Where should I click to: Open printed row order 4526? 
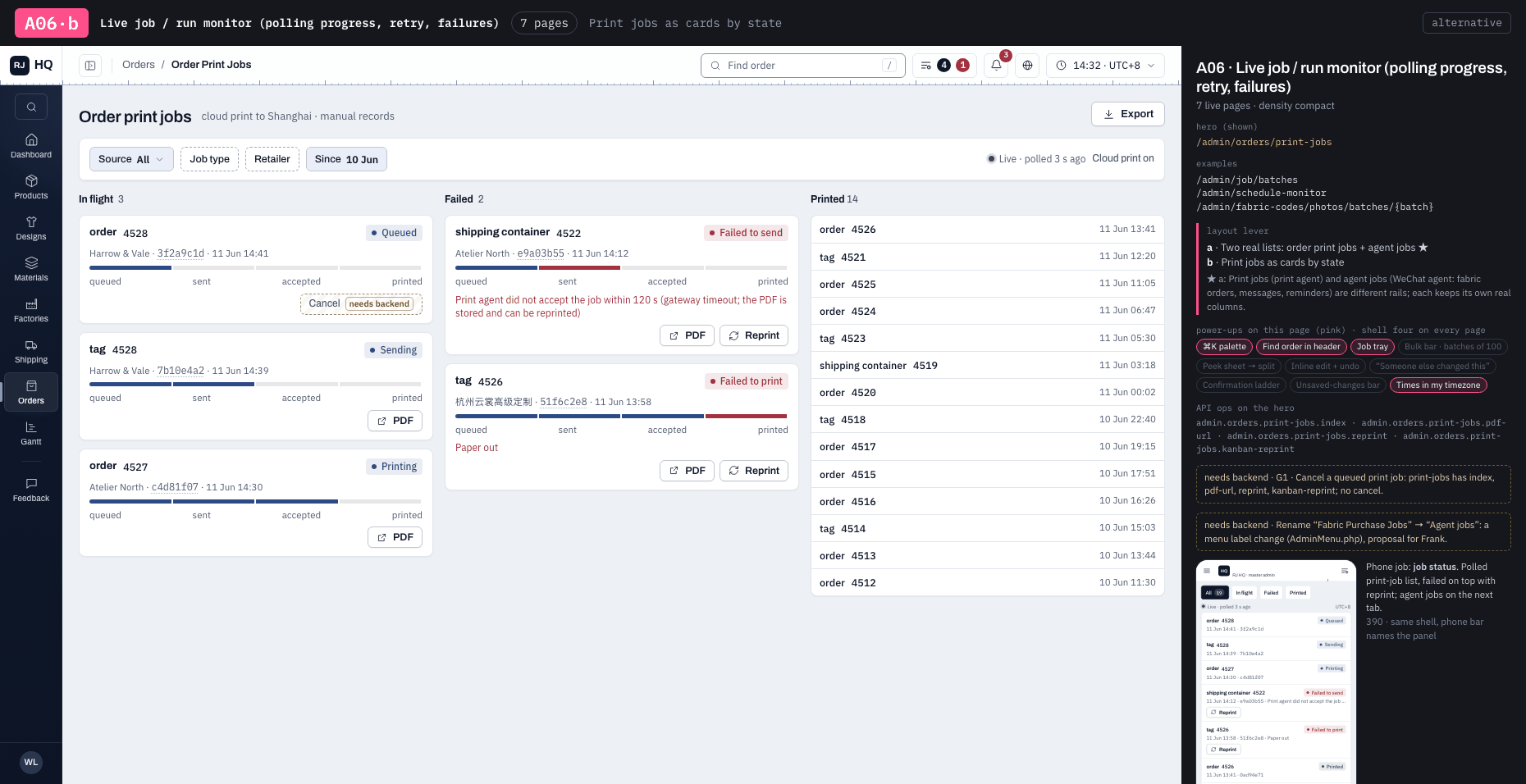coord(988,230)
